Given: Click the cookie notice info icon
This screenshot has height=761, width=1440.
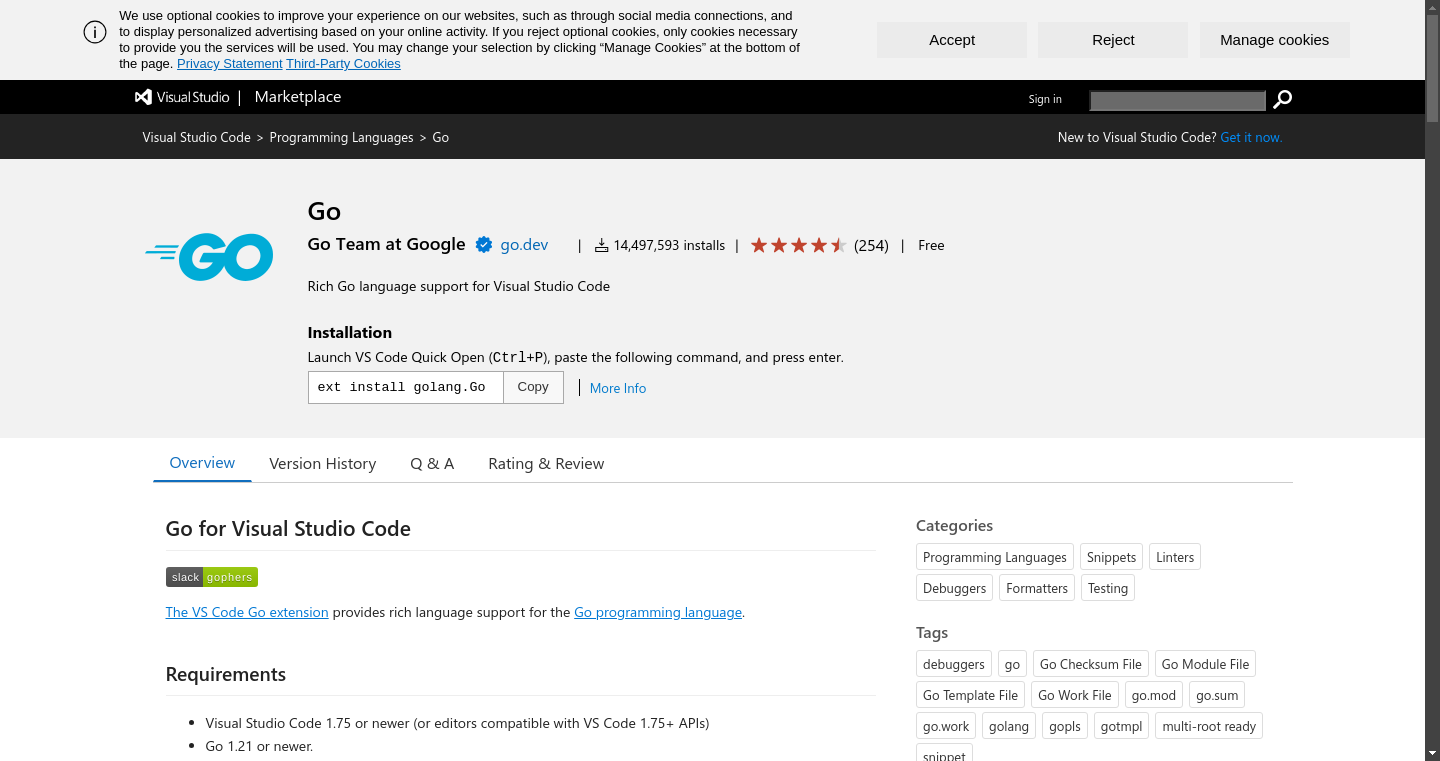Looking at the screenshot, I should tap(95, 32).
